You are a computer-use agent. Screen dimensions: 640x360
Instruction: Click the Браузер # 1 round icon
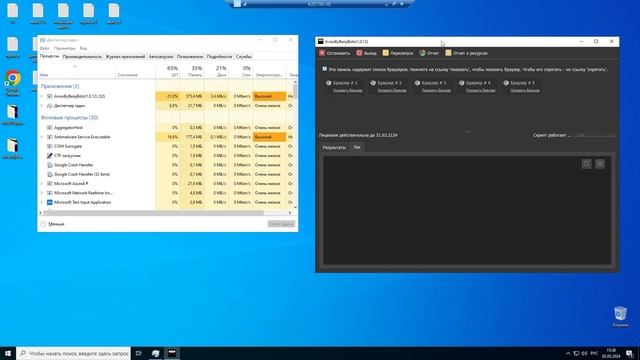point(329,83)
